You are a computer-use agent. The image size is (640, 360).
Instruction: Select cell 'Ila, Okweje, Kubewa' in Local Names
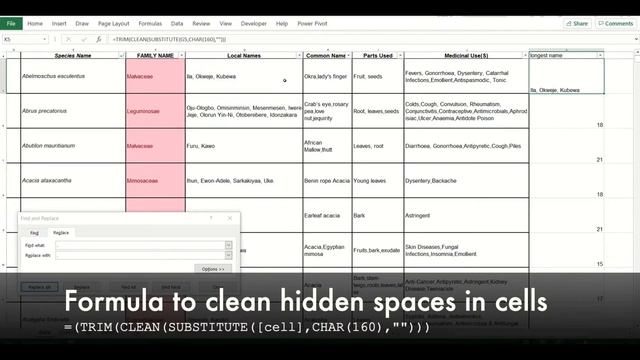coord(244,76)
